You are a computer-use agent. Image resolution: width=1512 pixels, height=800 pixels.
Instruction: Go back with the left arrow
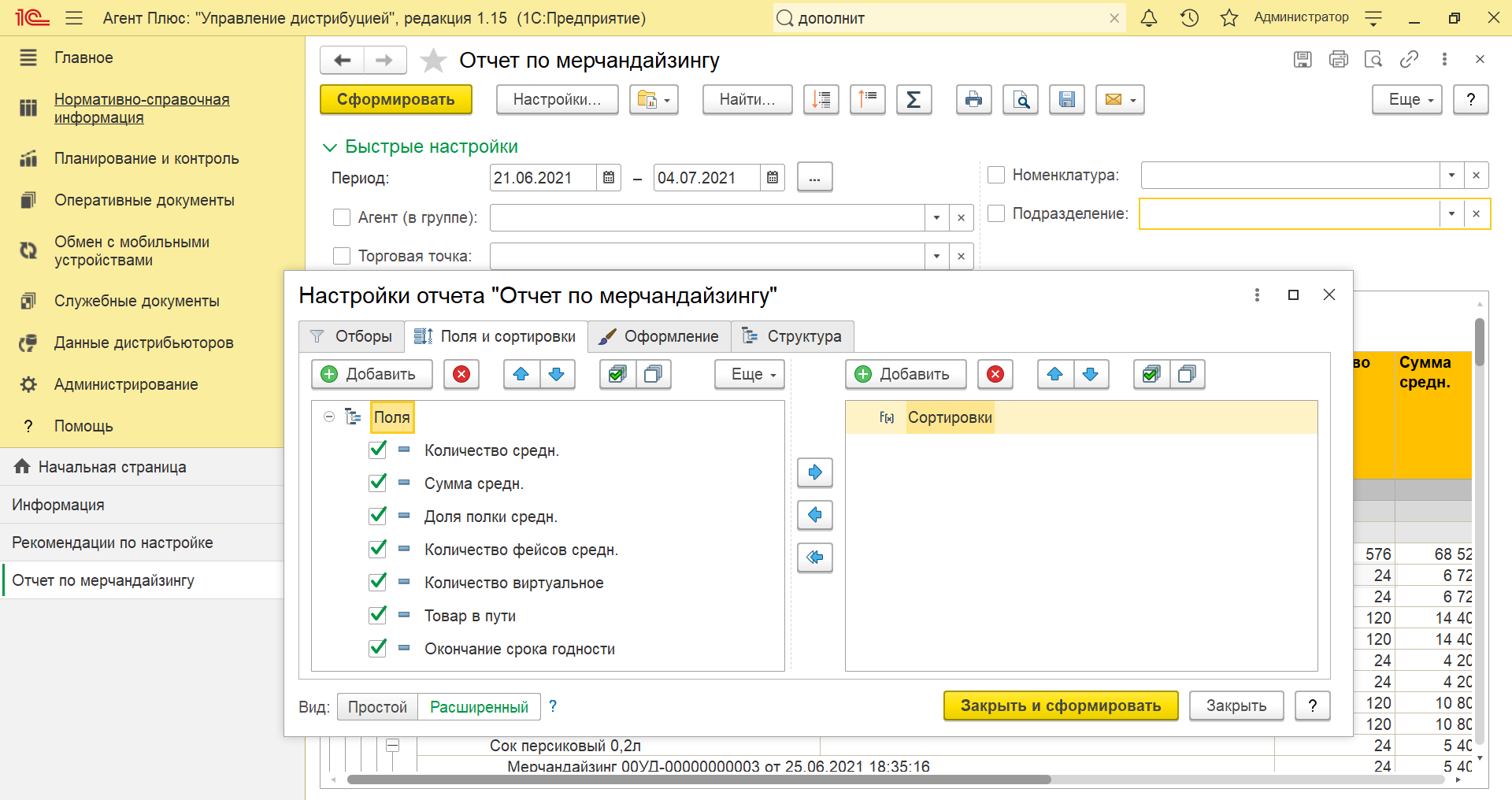pos(343,61)
